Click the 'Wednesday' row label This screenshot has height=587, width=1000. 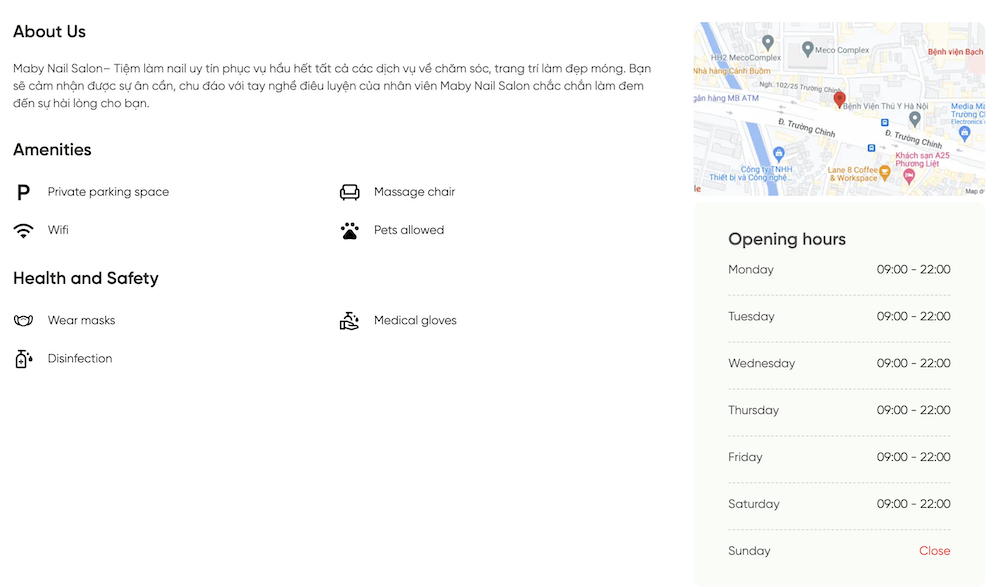point(761,364)
